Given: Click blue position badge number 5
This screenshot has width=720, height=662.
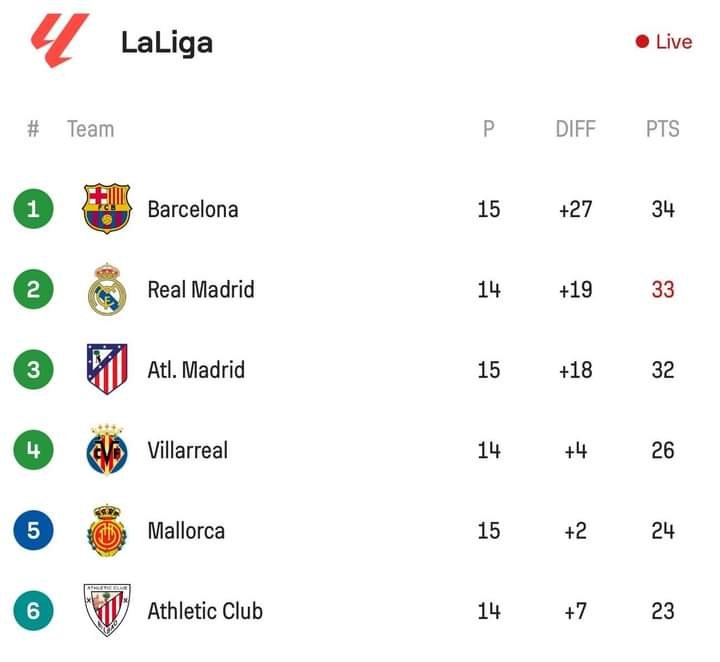Looking at the screenshot, I should click(x=34, y=530).
